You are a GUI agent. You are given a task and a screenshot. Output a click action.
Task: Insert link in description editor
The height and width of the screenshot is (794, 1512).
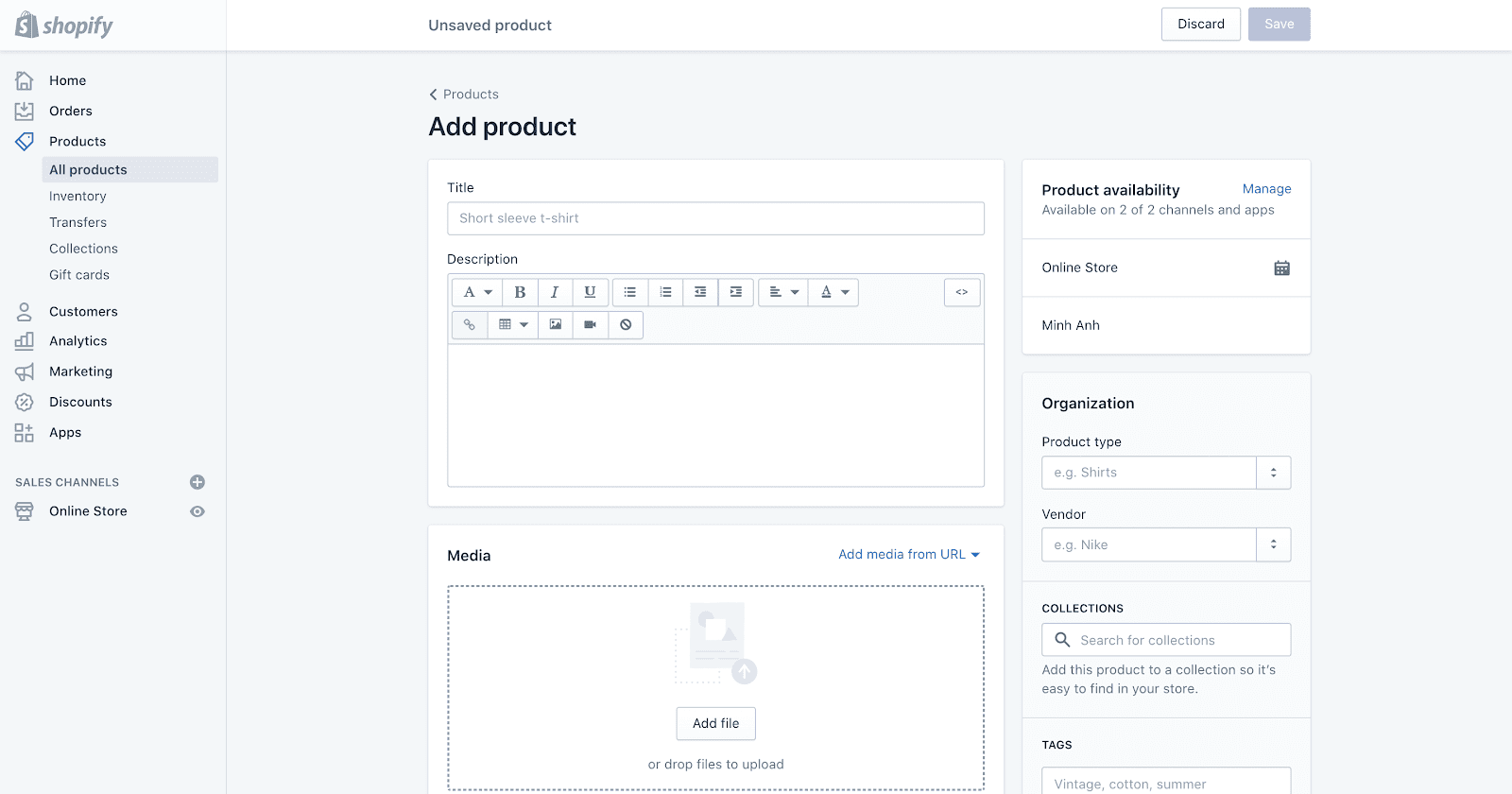(x=470, y=324)
